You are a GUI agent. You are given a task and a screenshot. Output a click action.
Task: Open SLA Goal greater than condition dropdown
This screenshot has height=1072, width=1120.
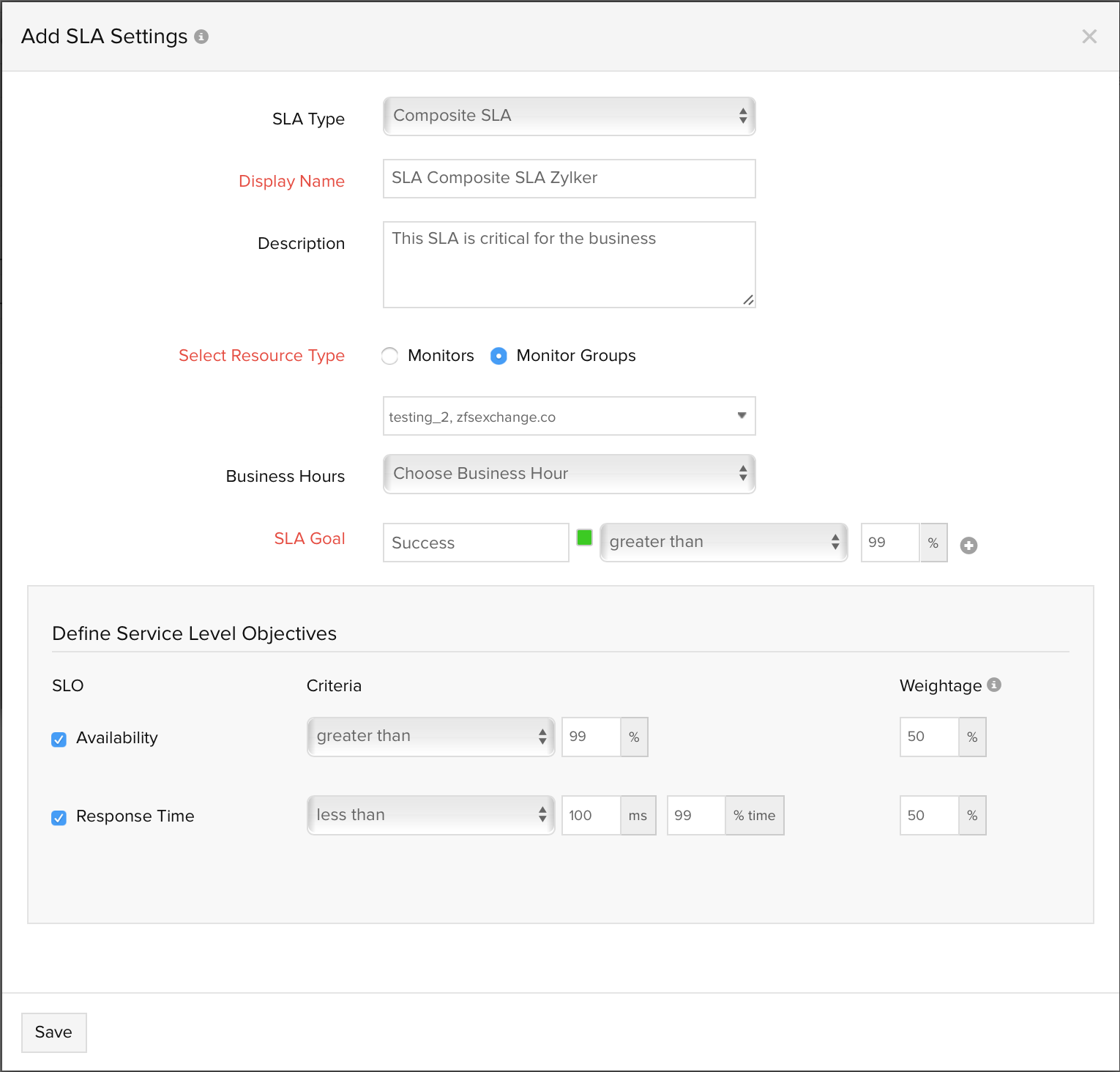723,543
